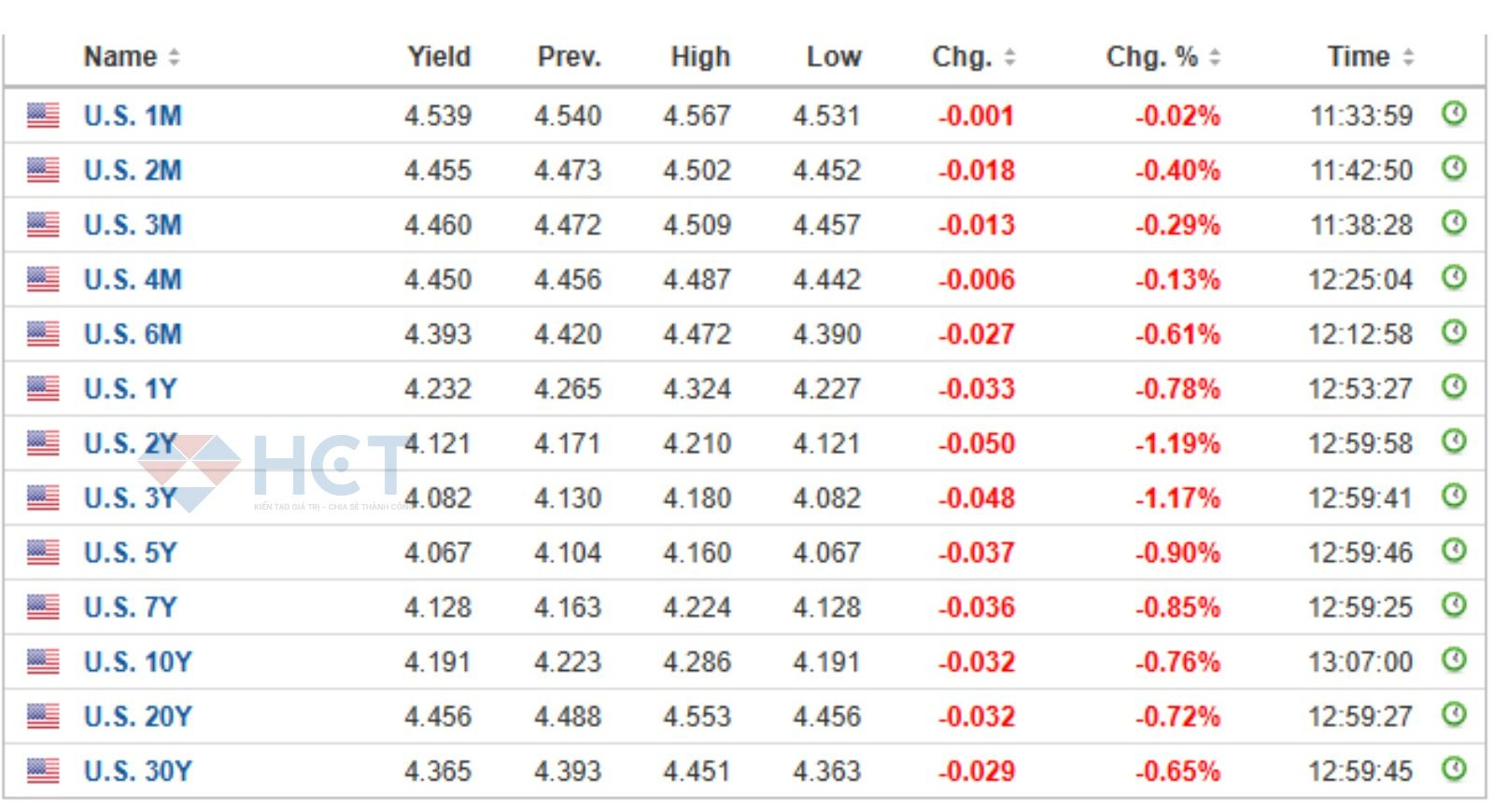Sort the table by Name column arrows

(x=174, y=58)
